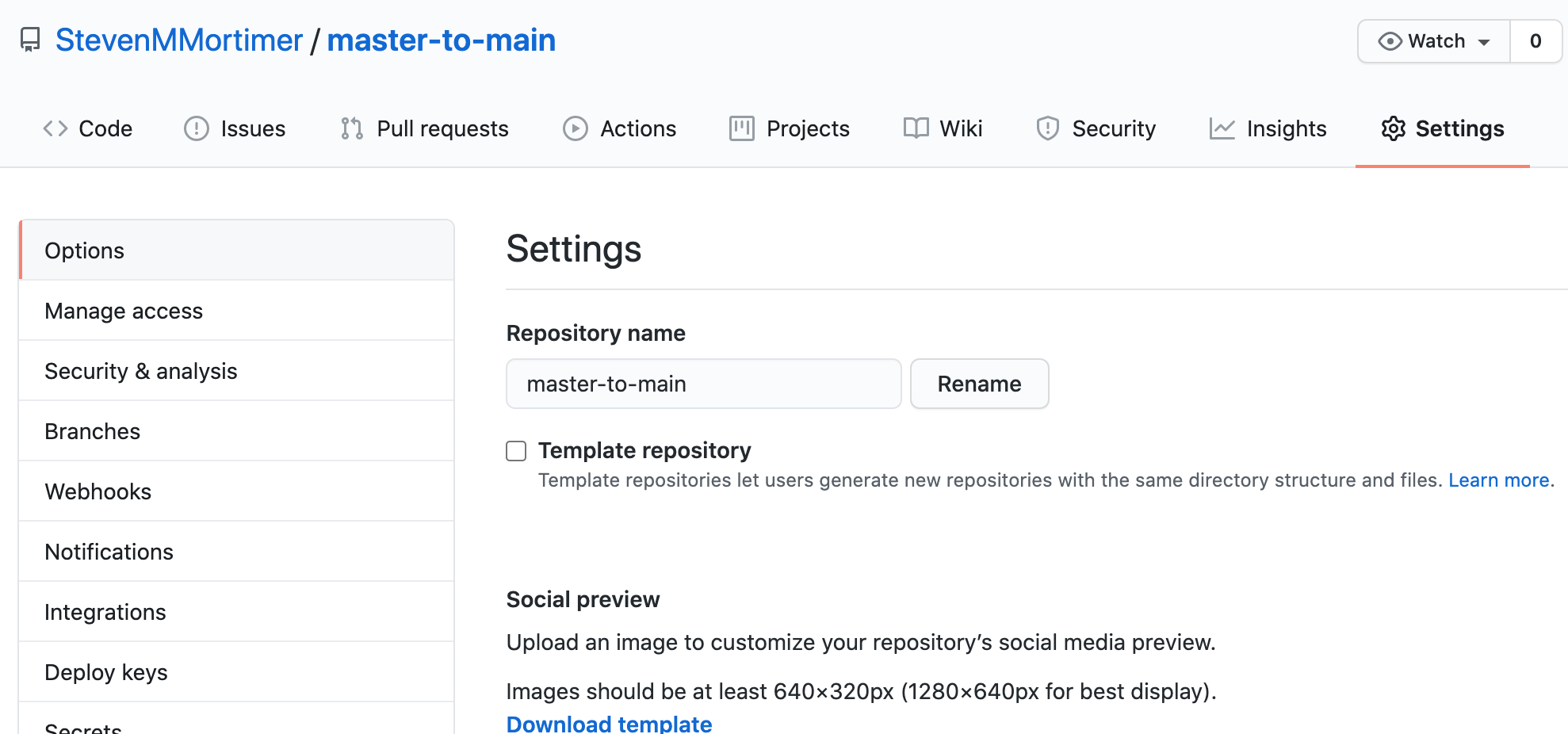This screenshot has height=734, width=1568.
Task: Click the Repository name text field
Action: pyautogui.click(x=703, y=384)
